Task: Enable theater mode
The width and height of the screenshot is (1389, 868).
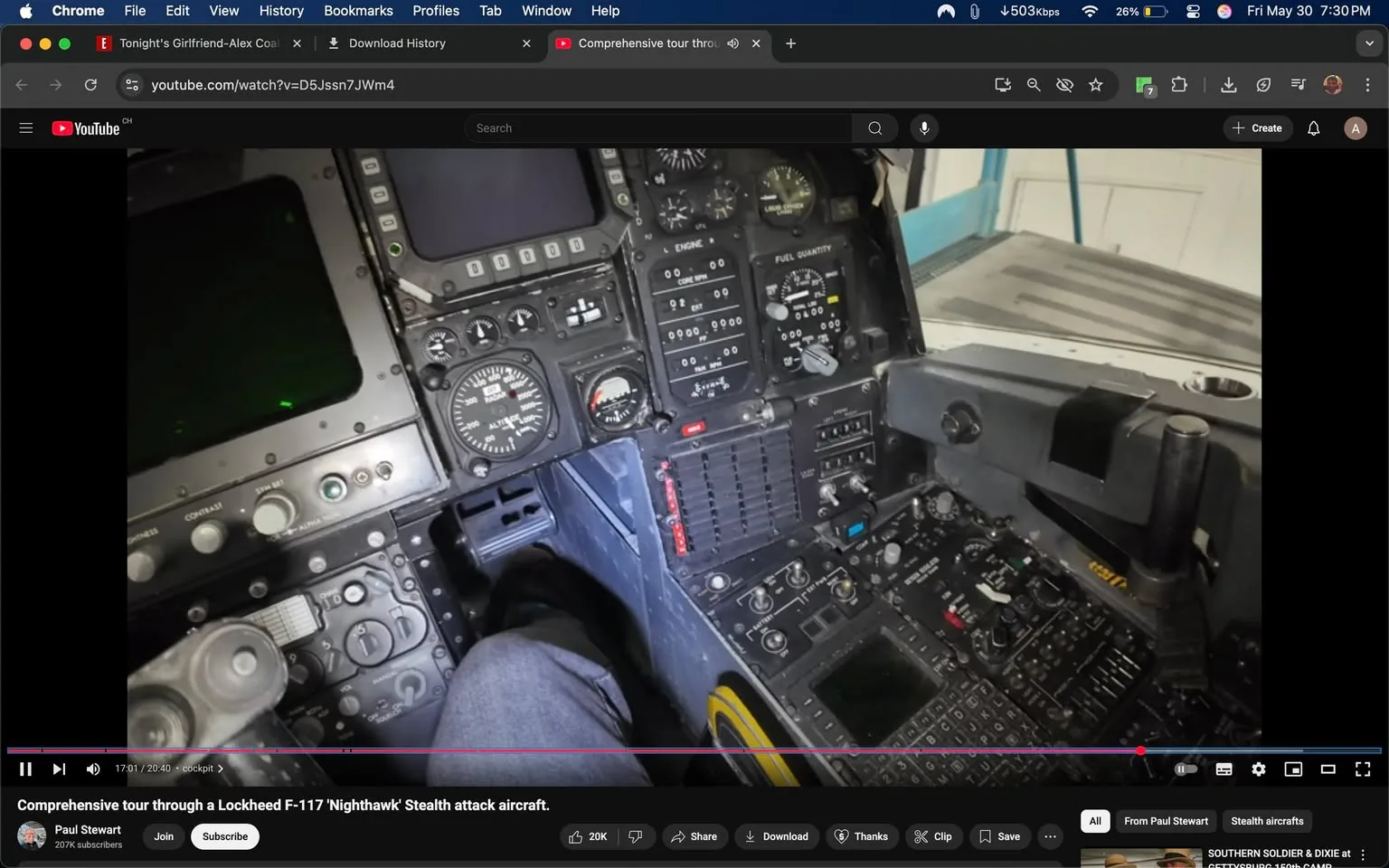Action: [1327, 769]
